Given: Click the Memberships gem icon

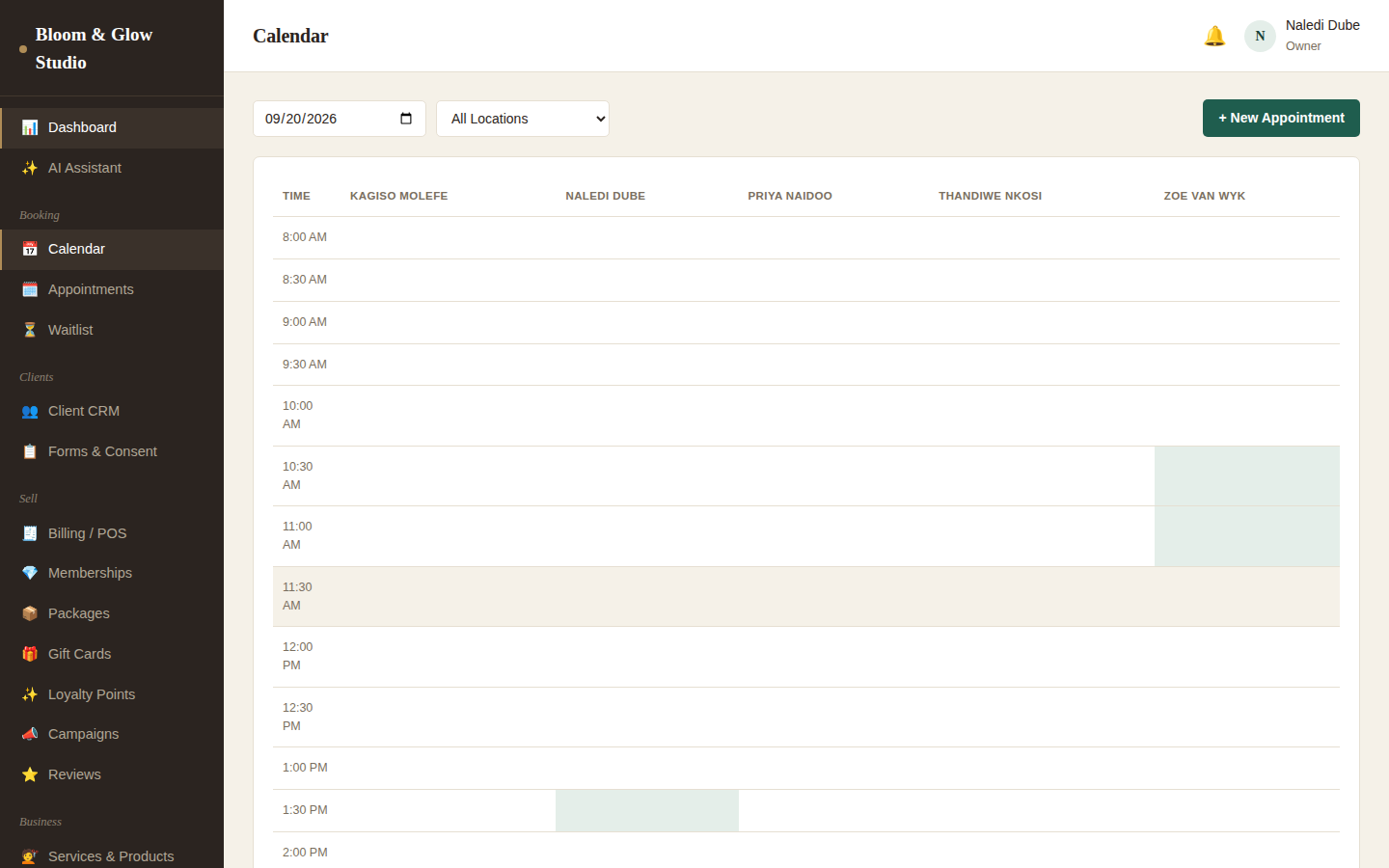Looking at the screenshot, I should coord(30,573).
